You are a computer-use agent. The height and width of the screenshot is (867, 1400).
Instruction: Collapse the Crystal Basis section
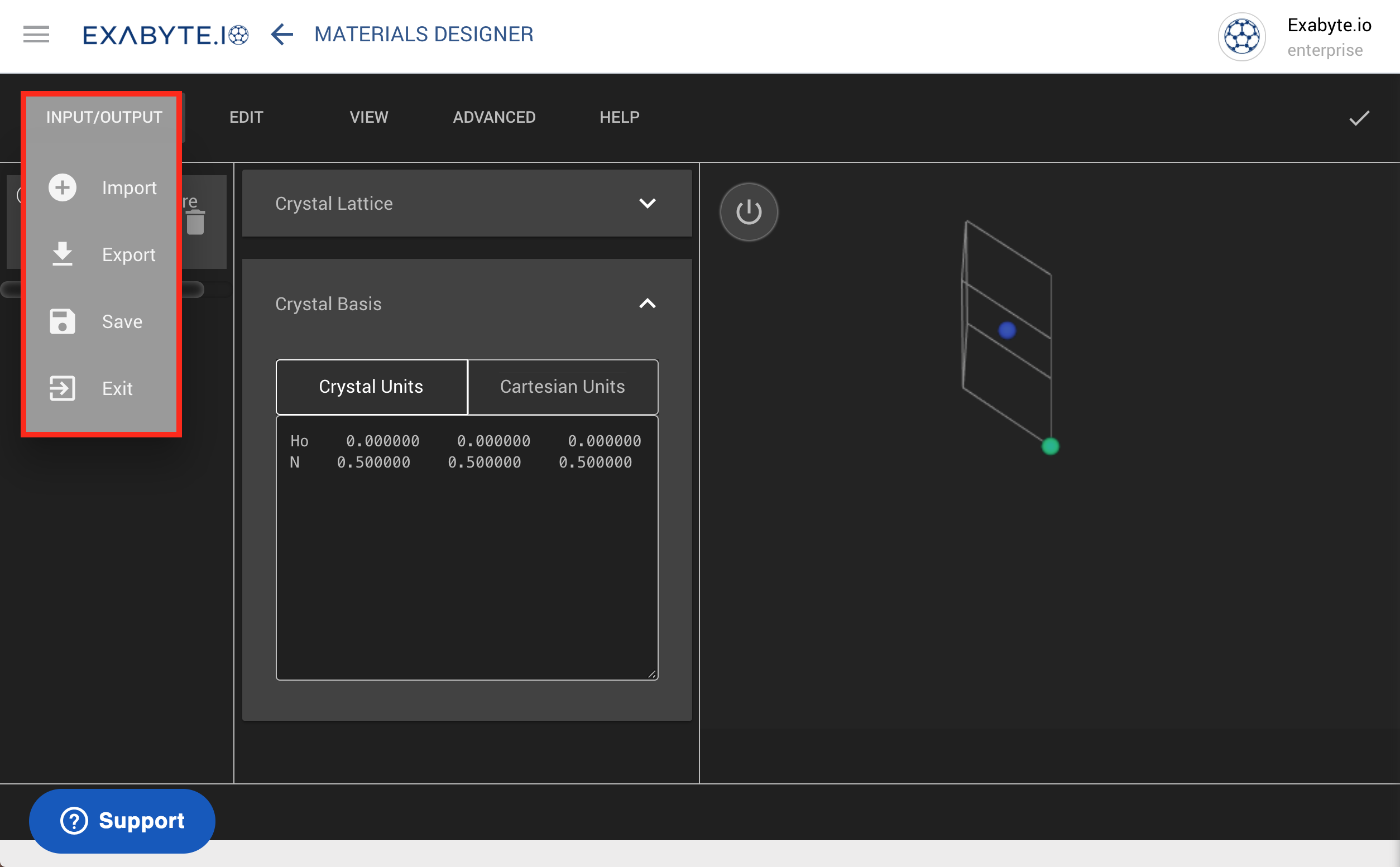pyautogui.click(x=648, y=304)
